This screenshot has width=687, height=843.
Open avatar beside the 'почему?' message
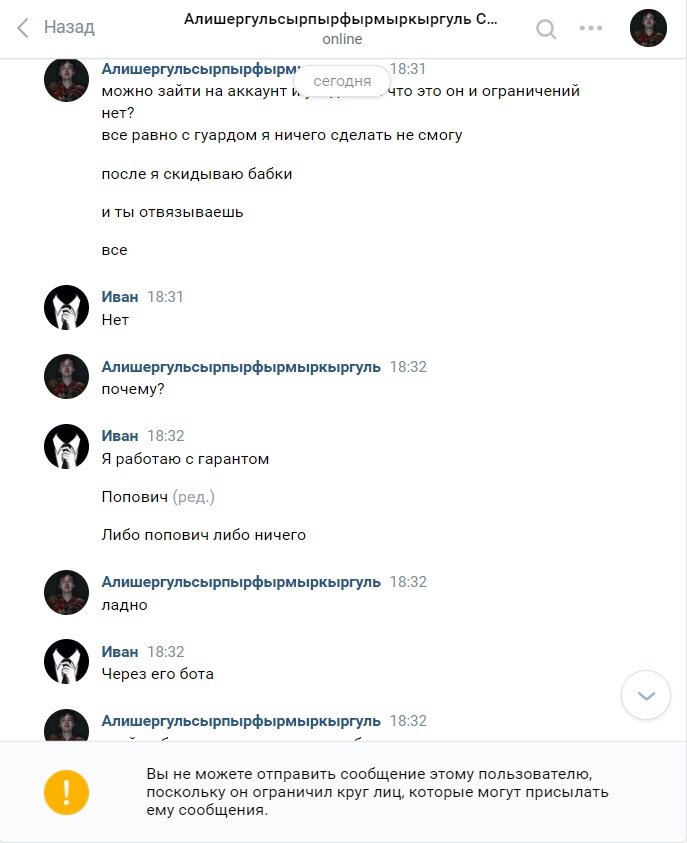pyautogui.click(x=66, y=376)
